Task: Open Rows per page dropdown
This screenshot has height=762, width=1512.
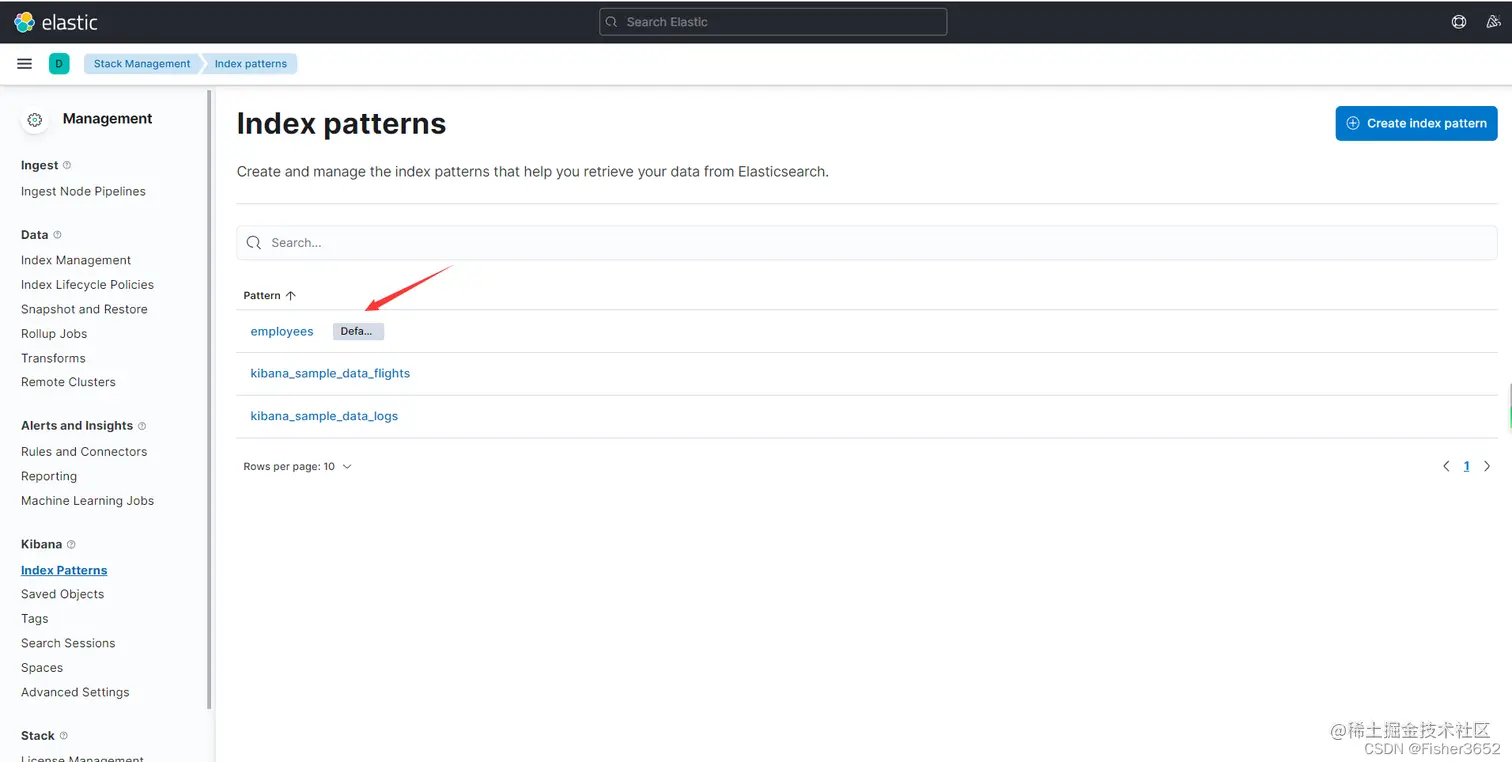Action: point(298,467)
